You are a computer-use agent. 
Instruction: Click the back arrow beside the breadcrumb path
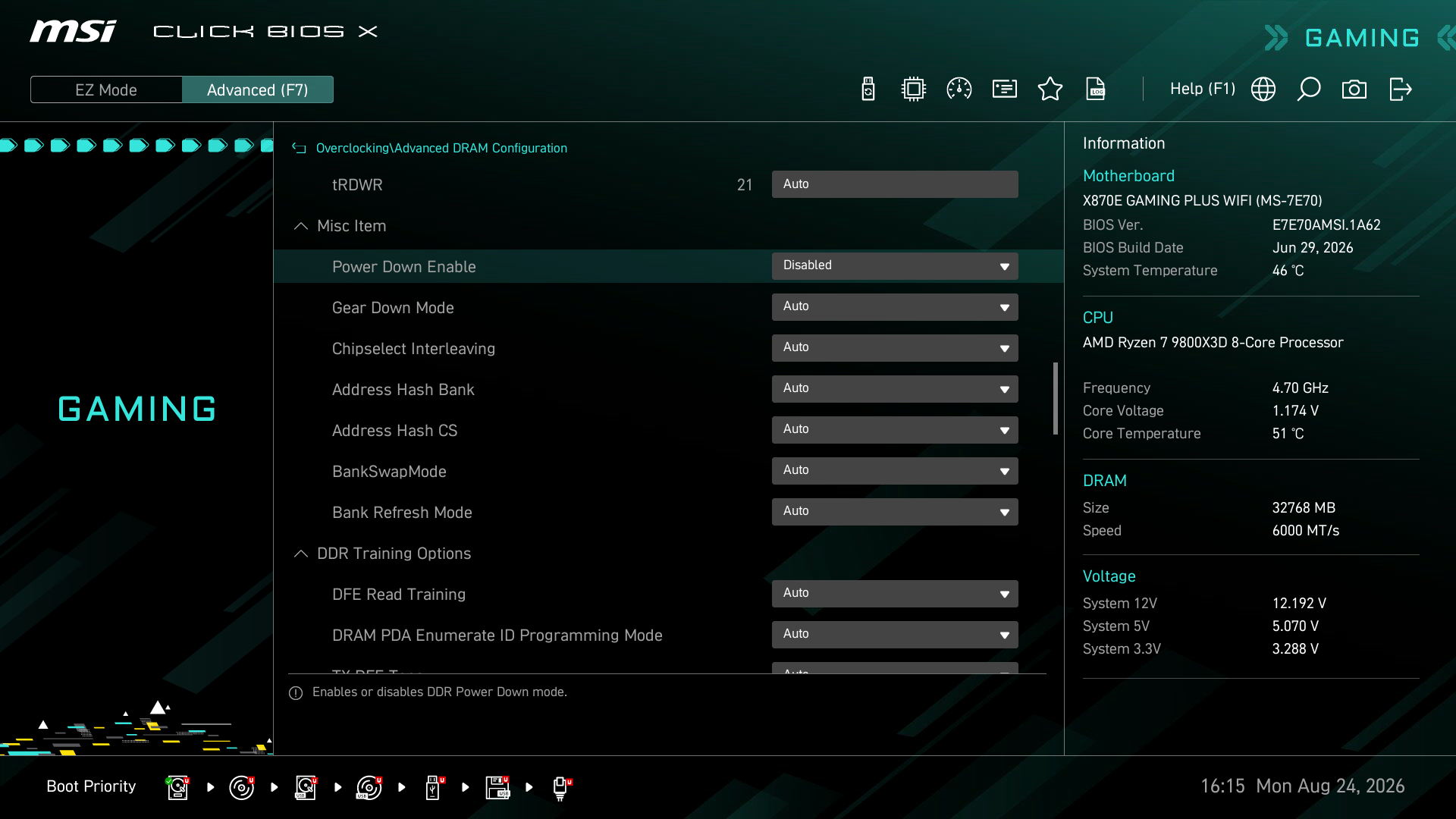pos(300,149)
